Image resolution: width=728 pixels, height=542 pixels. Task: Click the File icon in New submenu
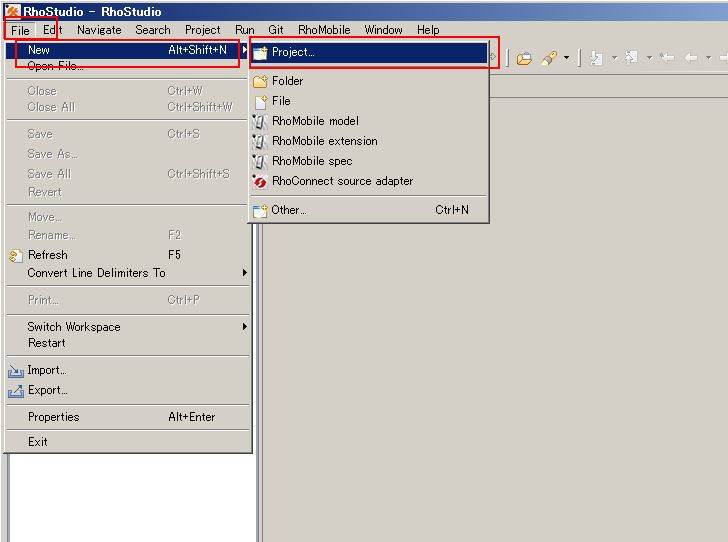[x=261, y=102]
